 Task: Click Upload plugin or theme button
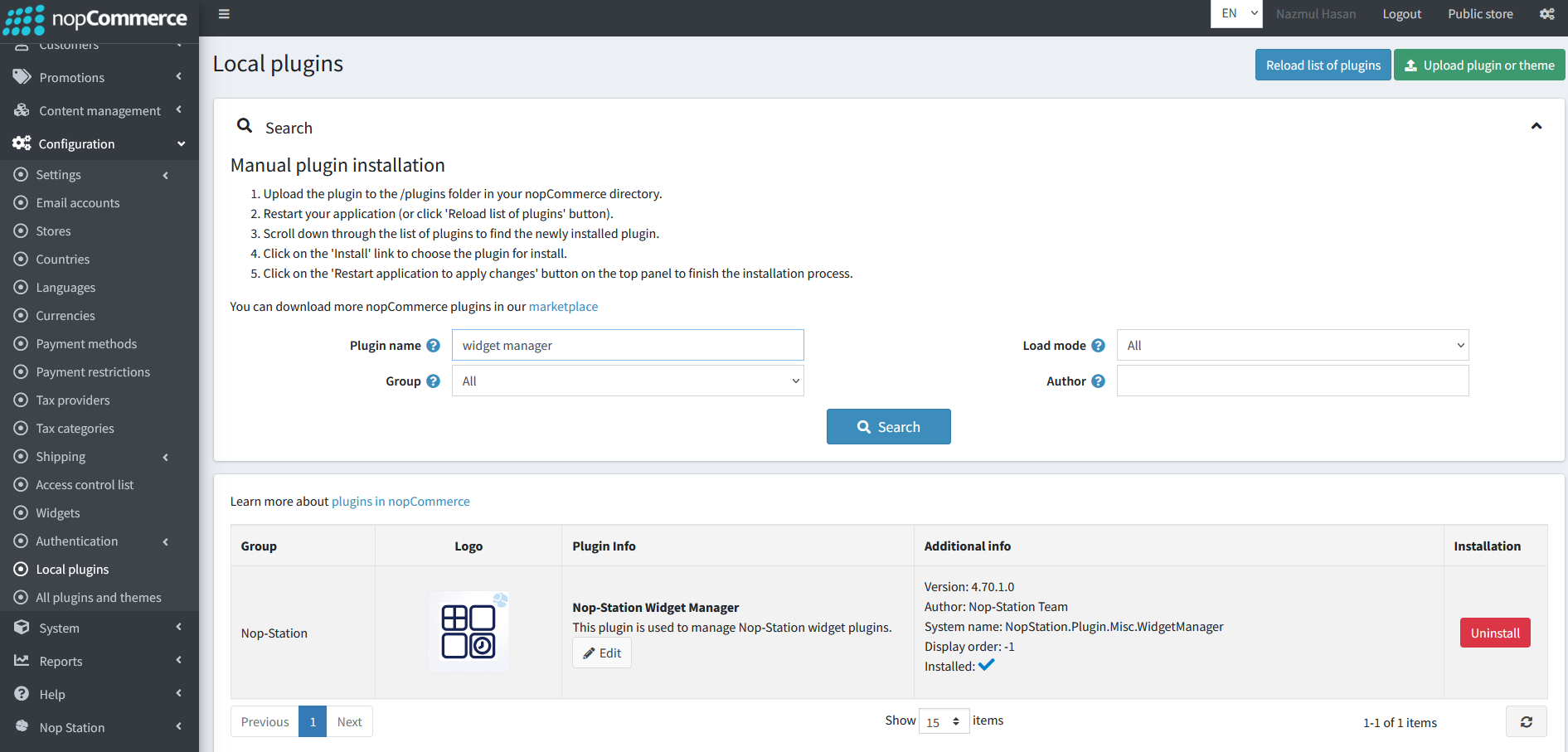[x=1479, y=65]
